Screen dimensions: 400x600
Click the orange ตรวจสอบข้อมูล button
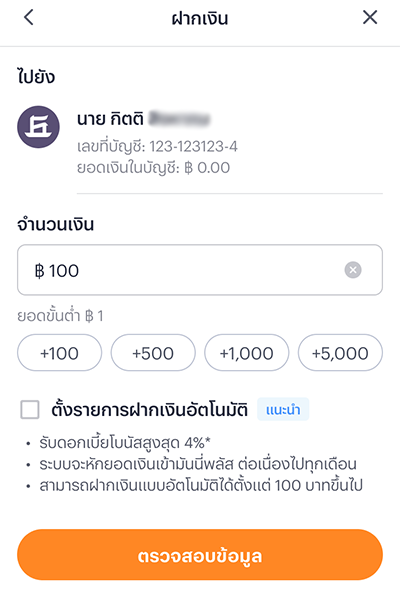pos(200,555)
